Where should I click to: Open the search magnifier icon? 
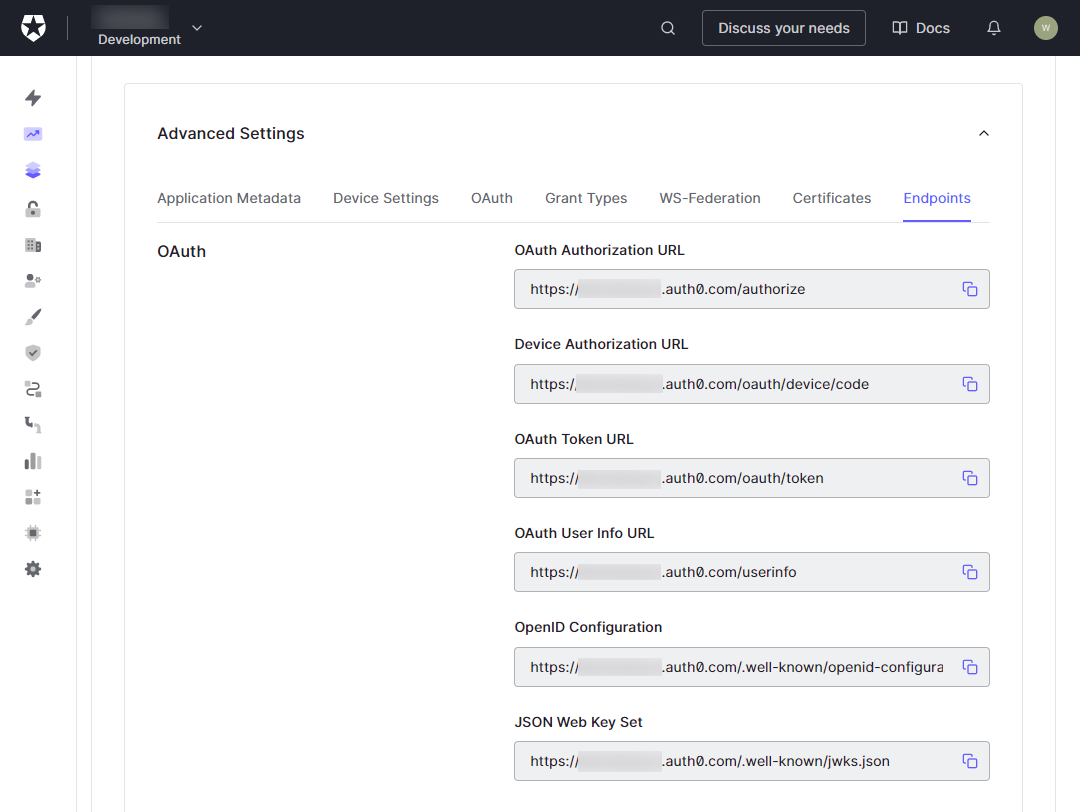pos(667,28)
